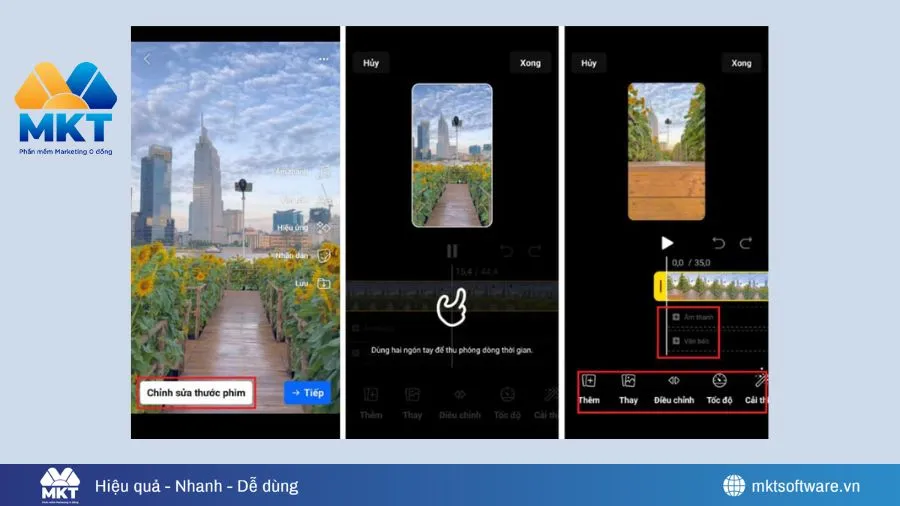This screenshot has width=900, height=506.
Task: Tap the two-finger pinch gesture hint icon
Action: [x=452, y=308]
